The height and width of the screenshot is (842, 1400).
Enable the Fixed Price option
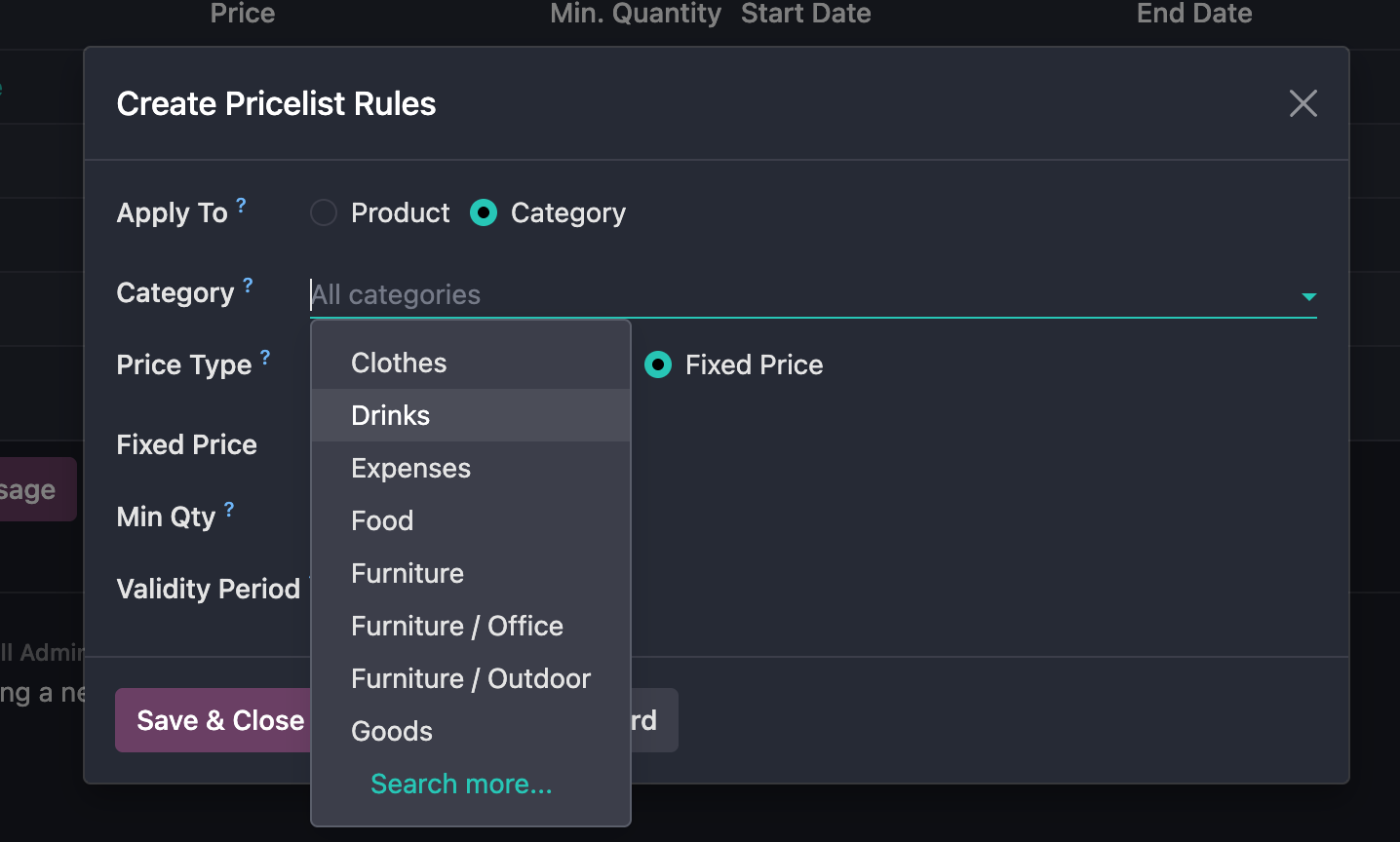tap(657, 364)
